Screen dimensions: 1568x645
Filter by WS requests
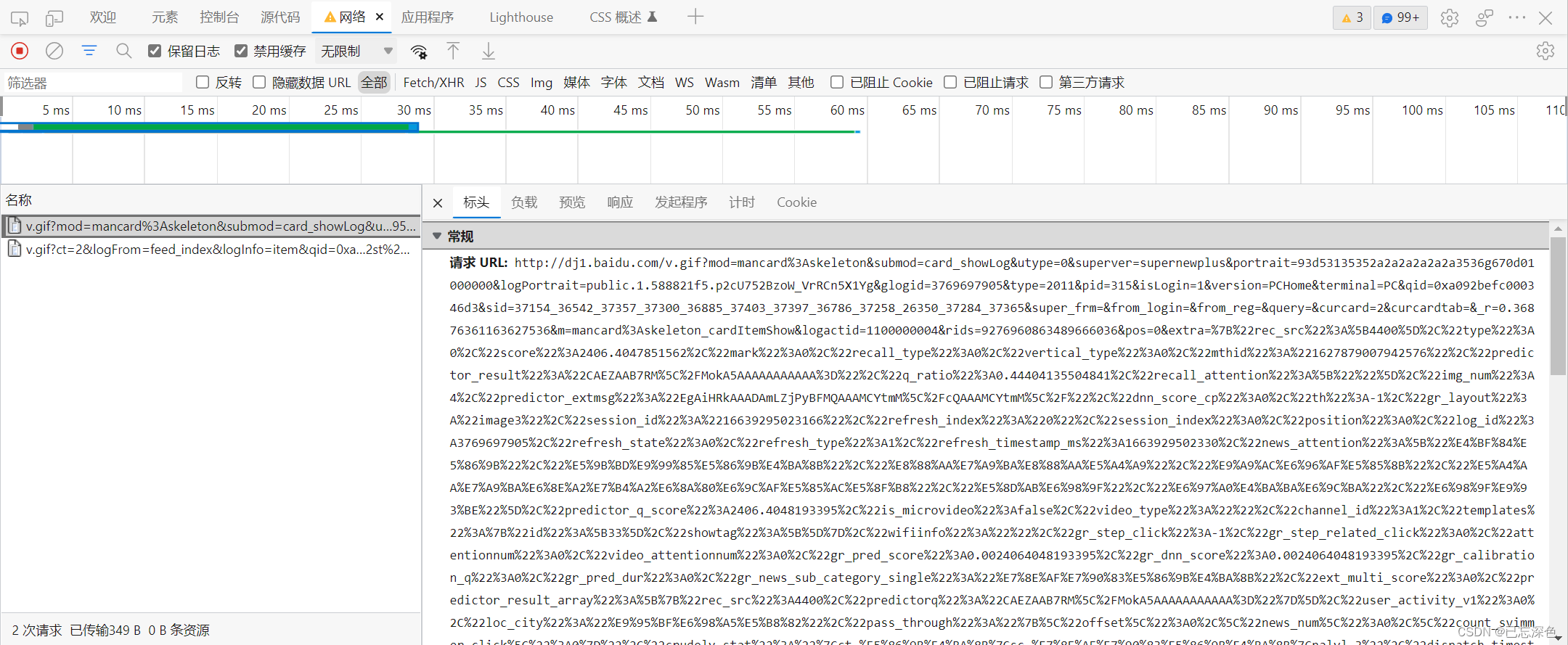click(685, 83)
